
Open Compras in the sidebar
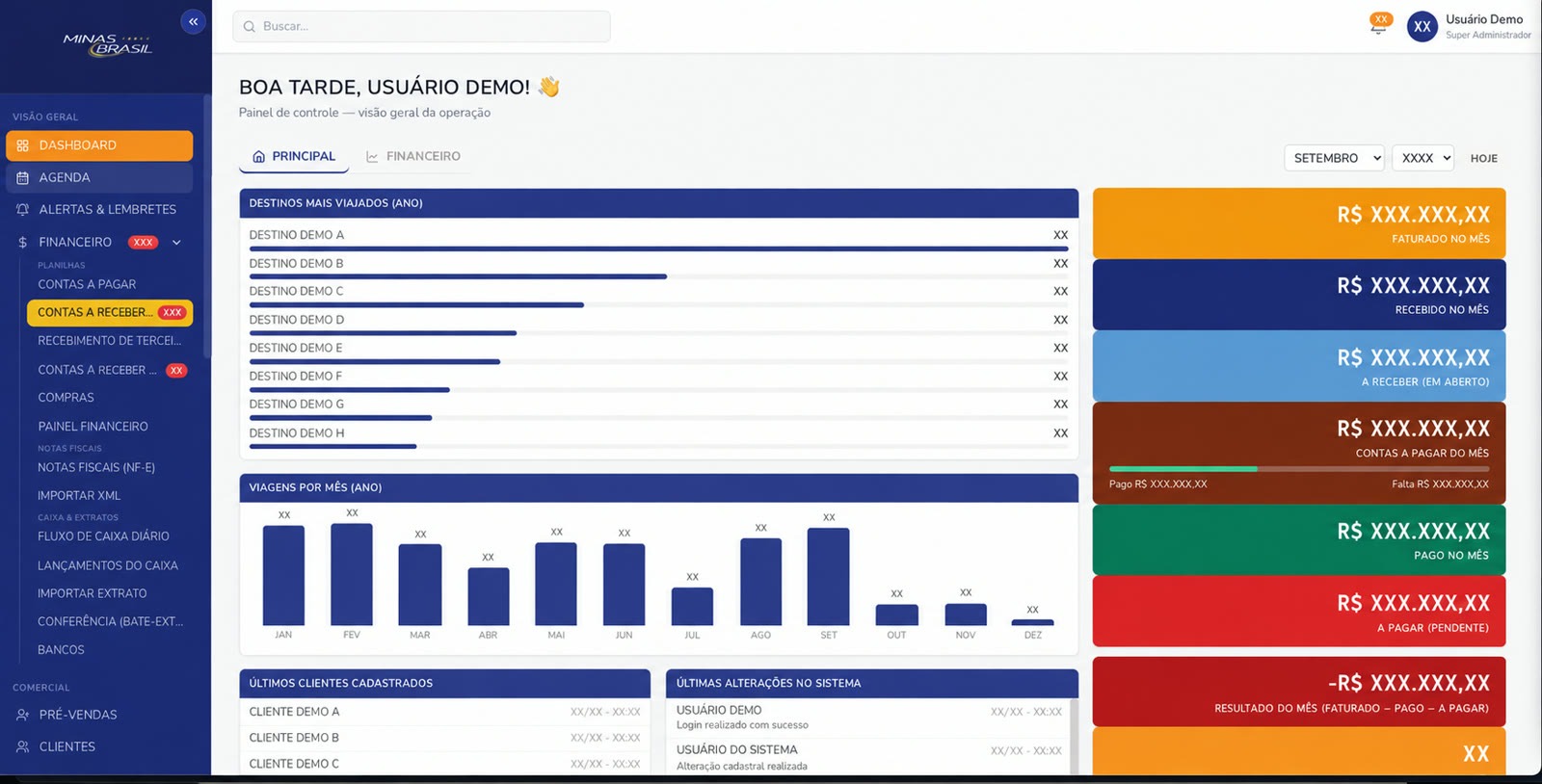(66, 398)
